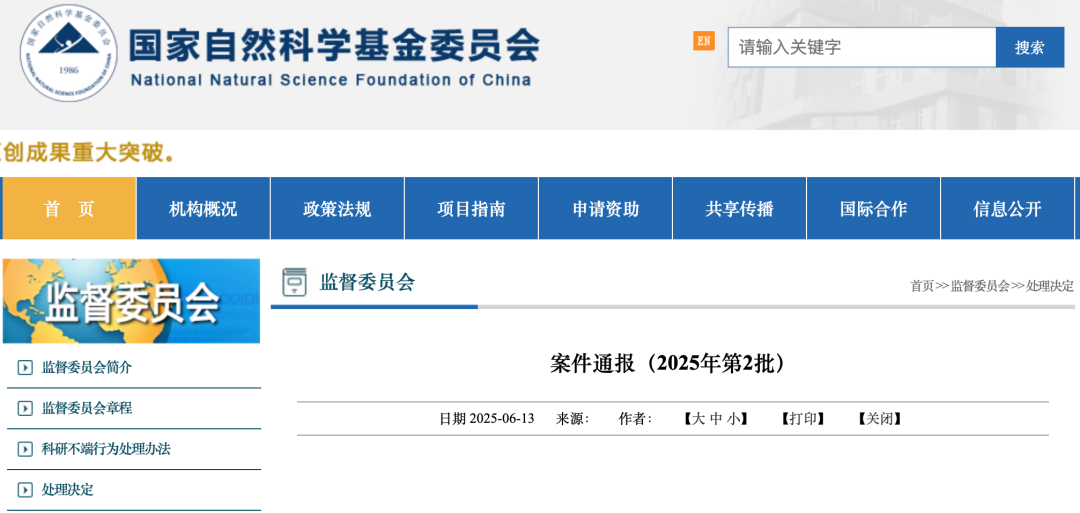This screenshot has height=513, width=1080.
Task: Click the 监督委员会 globe banner image
Action: (x=132, y=301)
